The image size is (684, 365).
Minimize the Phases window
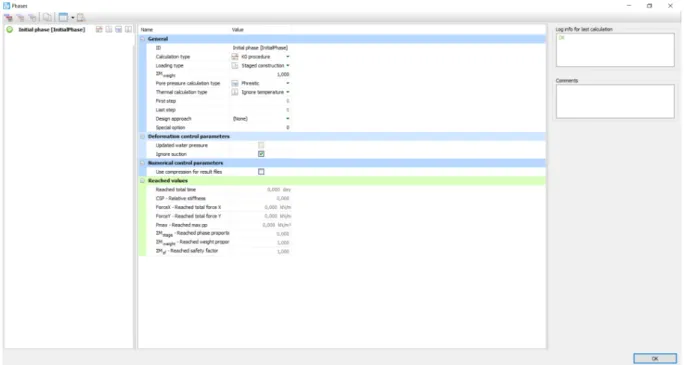[x=629, y=6]
